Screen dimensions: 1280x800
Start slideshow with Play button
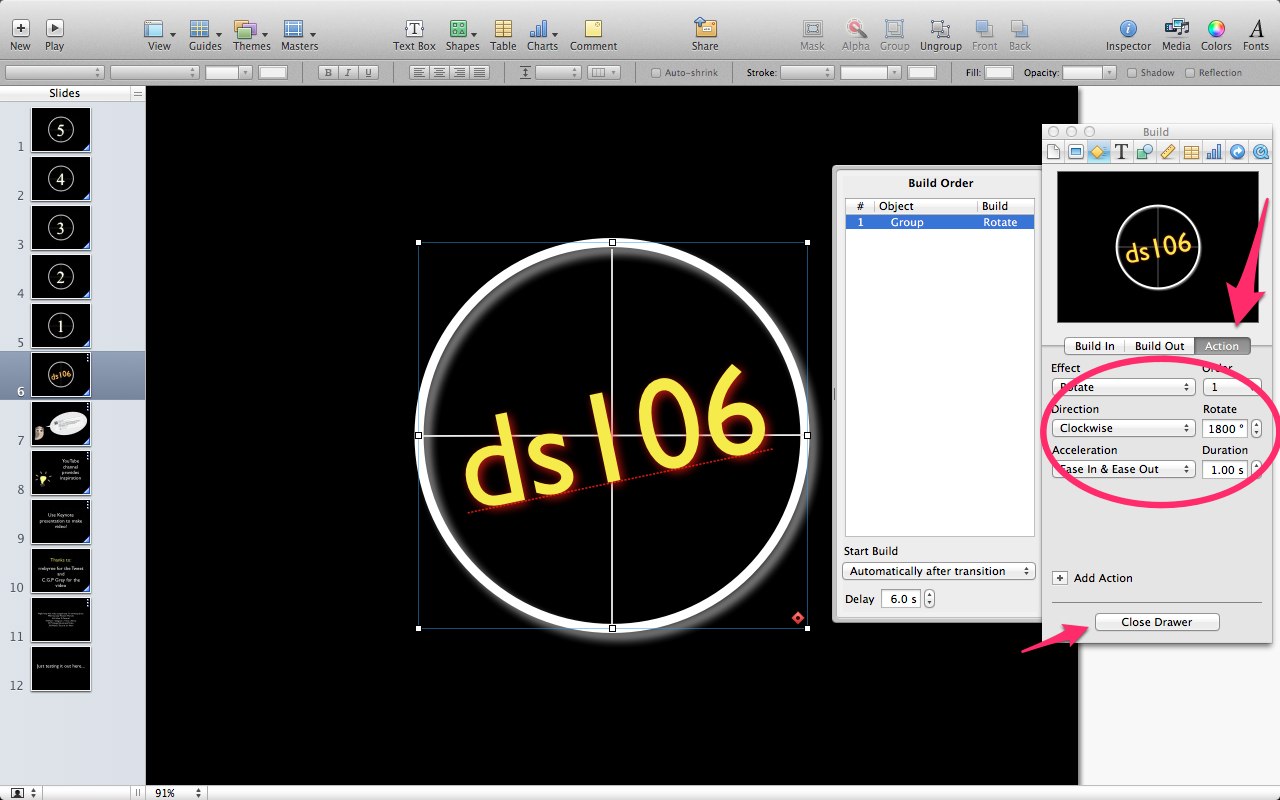click(54, 35)
